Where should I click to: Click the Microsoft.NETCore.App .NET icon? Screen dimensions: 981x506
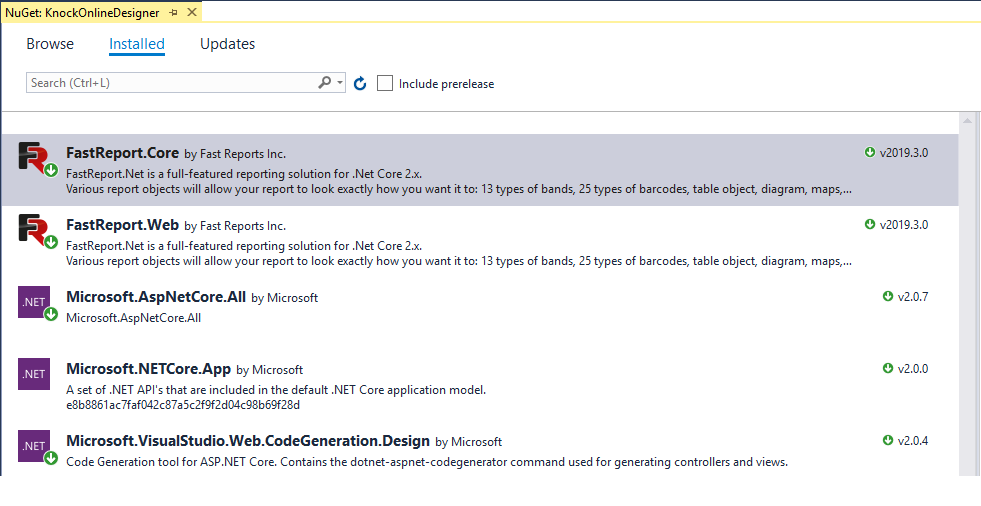pos(34,373)
